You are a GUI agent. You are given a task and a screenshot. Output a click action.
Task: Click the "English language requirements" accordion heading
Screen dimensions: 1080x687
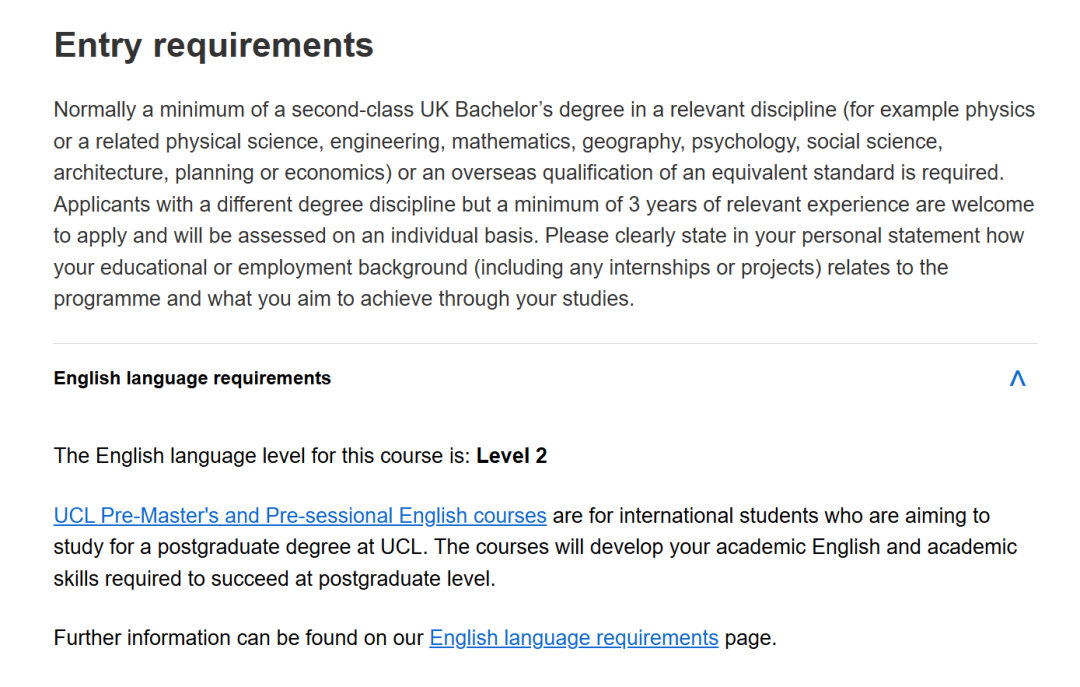[192, 378]
